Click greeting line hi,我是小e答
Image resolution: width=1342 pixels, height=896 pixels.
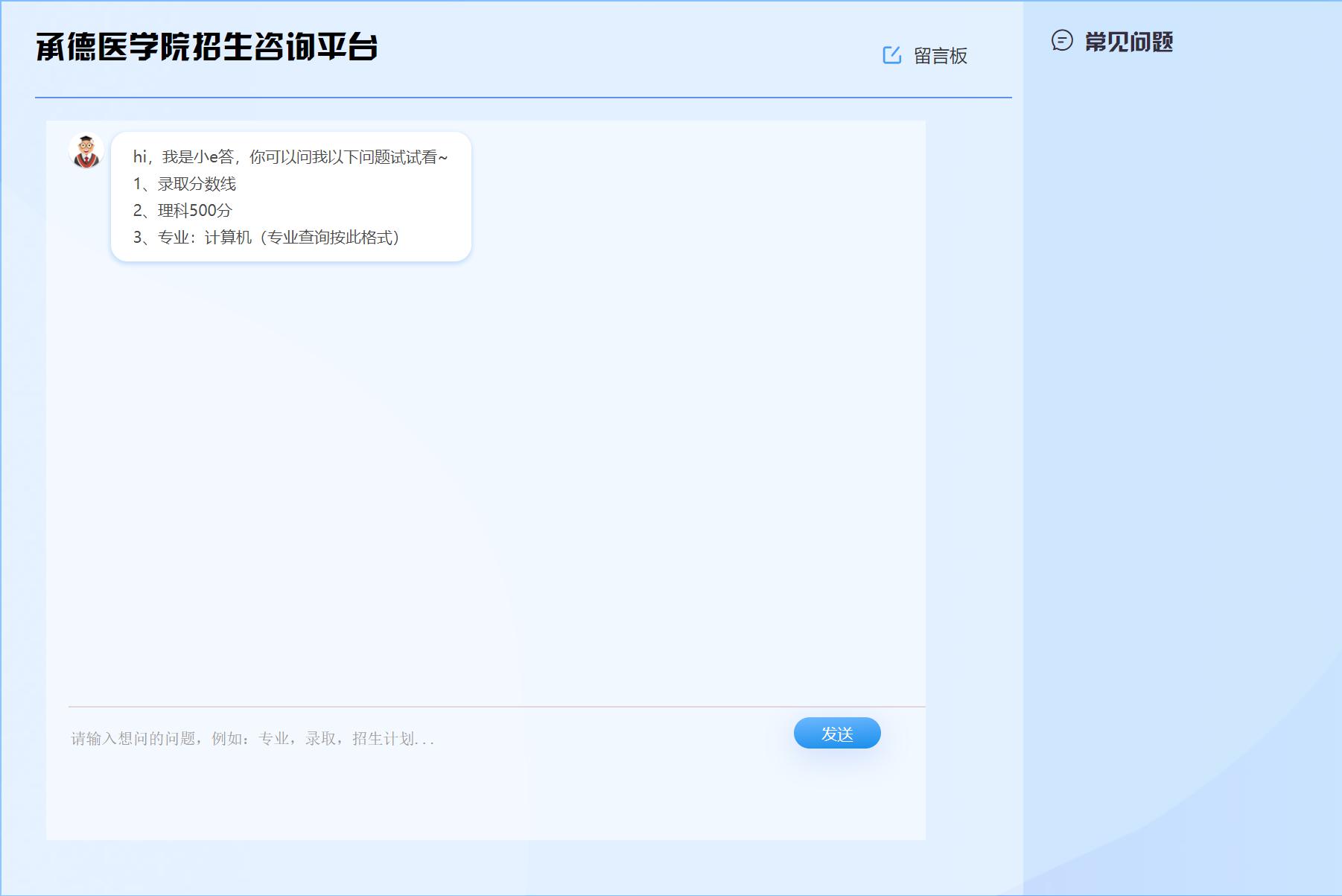pyautogui.click(x=290, y=157)
